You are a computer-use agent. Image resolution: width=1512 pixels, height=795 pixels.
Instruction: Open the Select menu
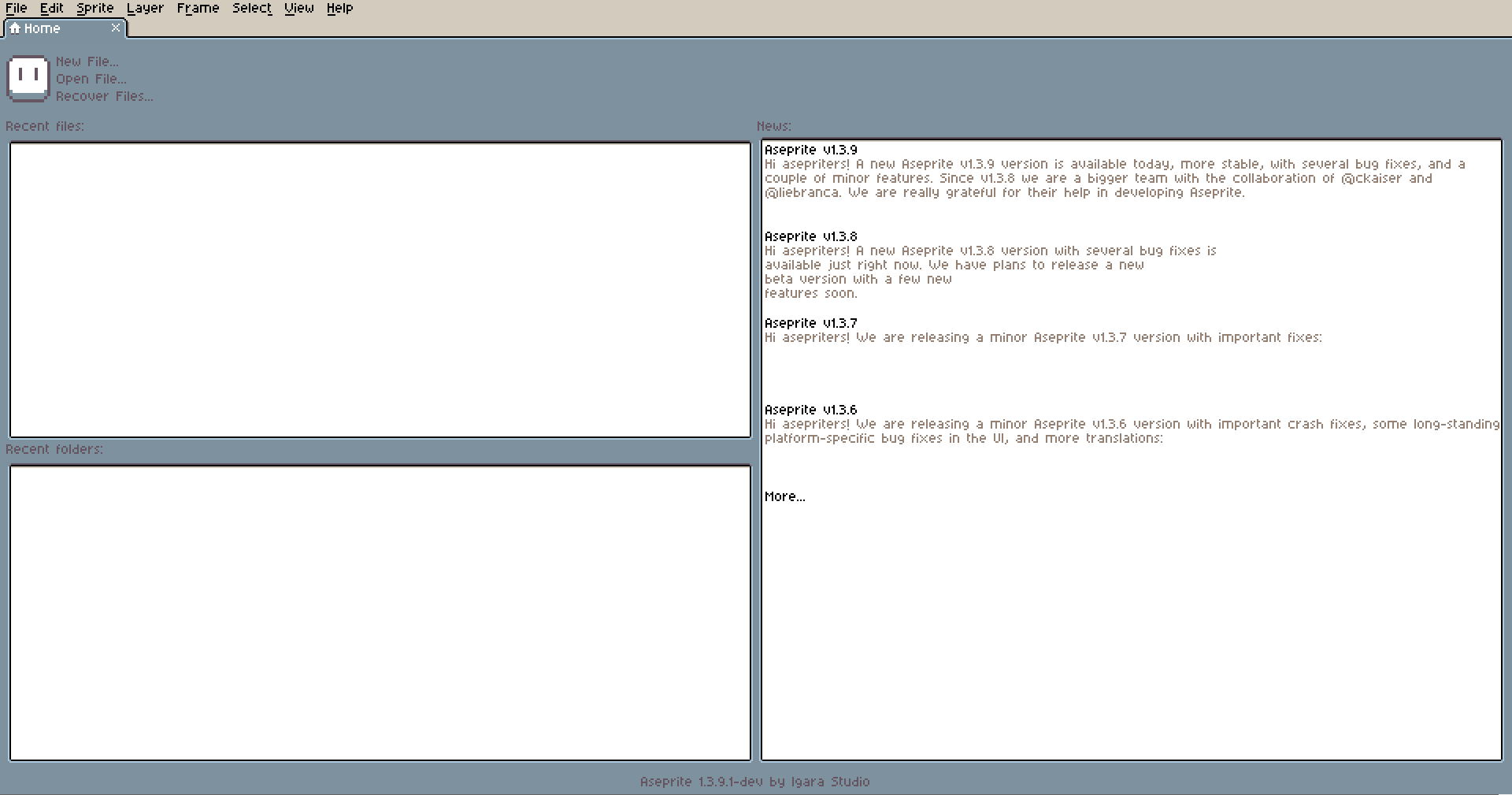[252, 8]
